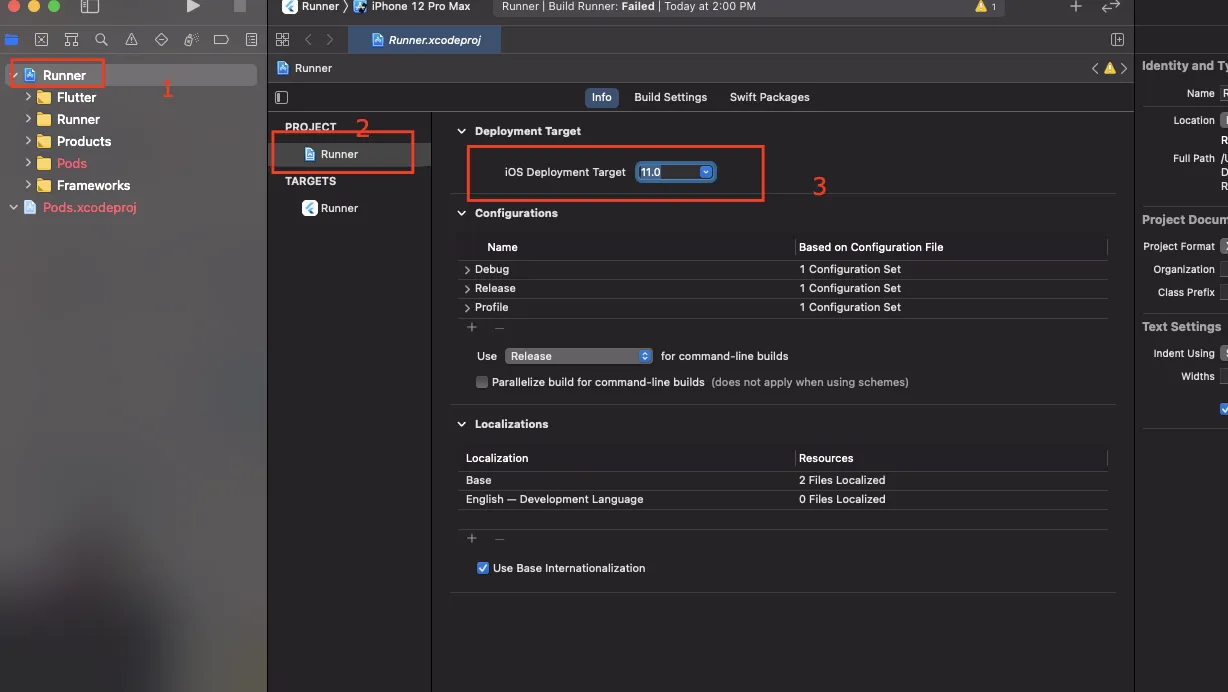This screenshot has width=1228, height=692.
Task: Select English Development Language row
Action: click(782, 499)
